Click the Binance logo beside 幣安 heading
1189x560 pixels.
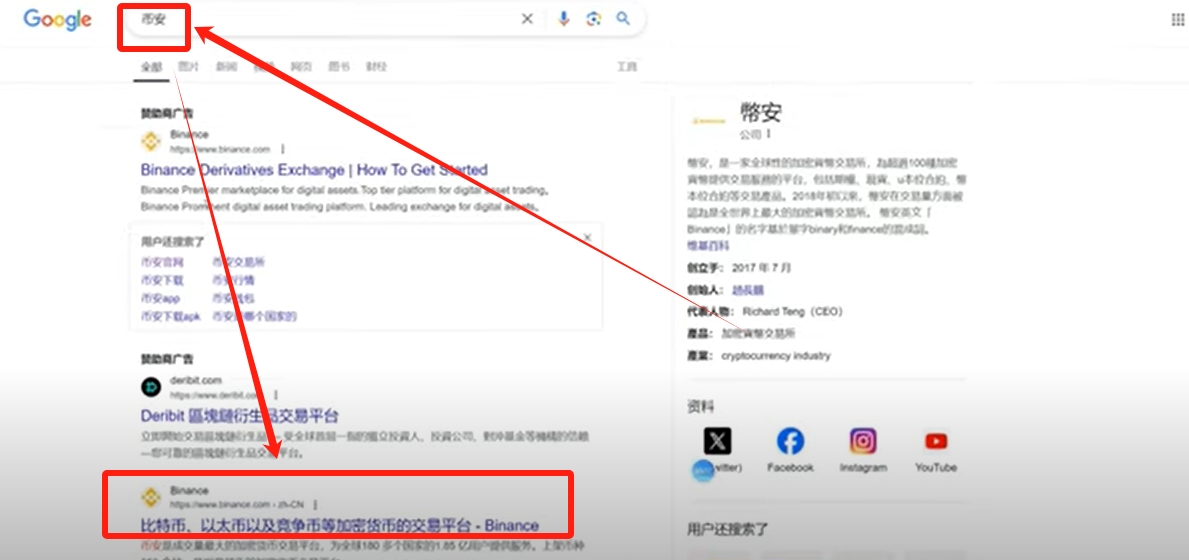pos(708,120)
